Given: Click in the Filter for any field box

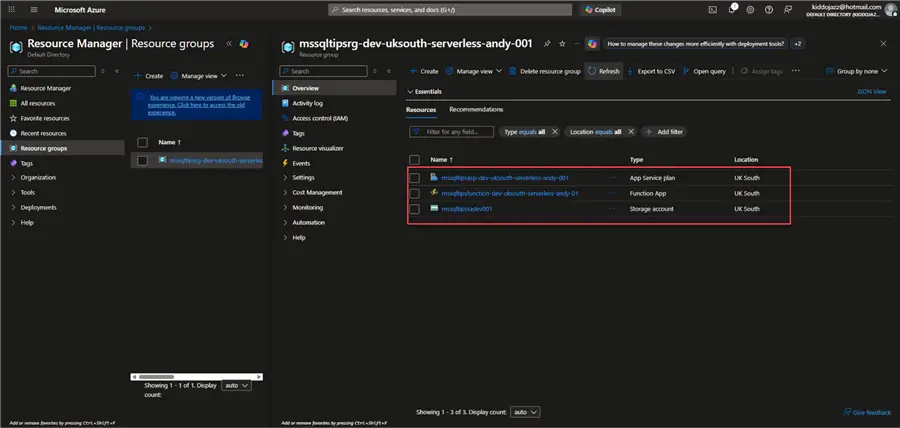Looking at the screenshot, I should point(451,132).
